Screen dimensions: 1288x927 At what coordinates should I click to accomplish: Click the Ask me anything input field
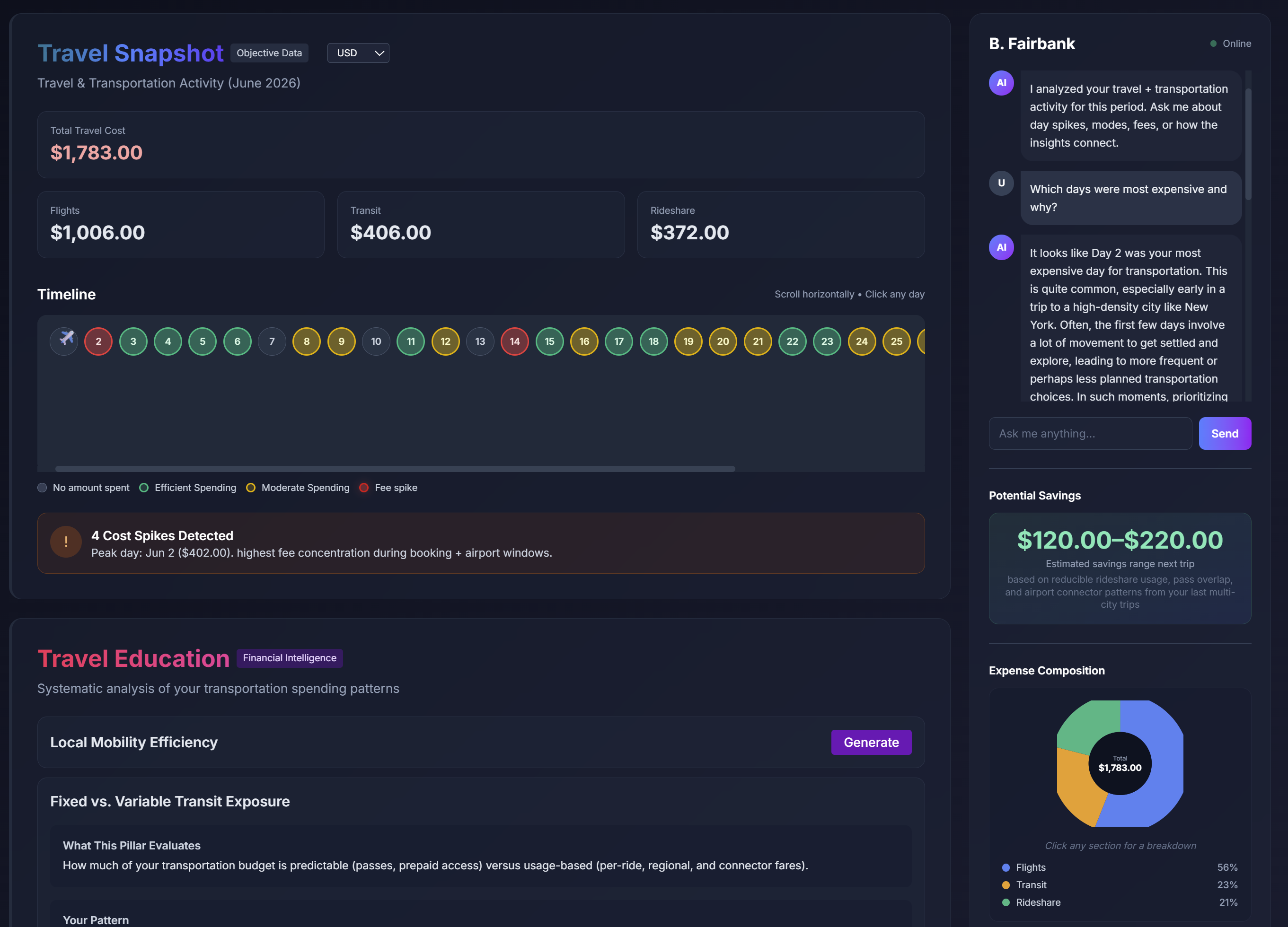(x=1090, y=434)
